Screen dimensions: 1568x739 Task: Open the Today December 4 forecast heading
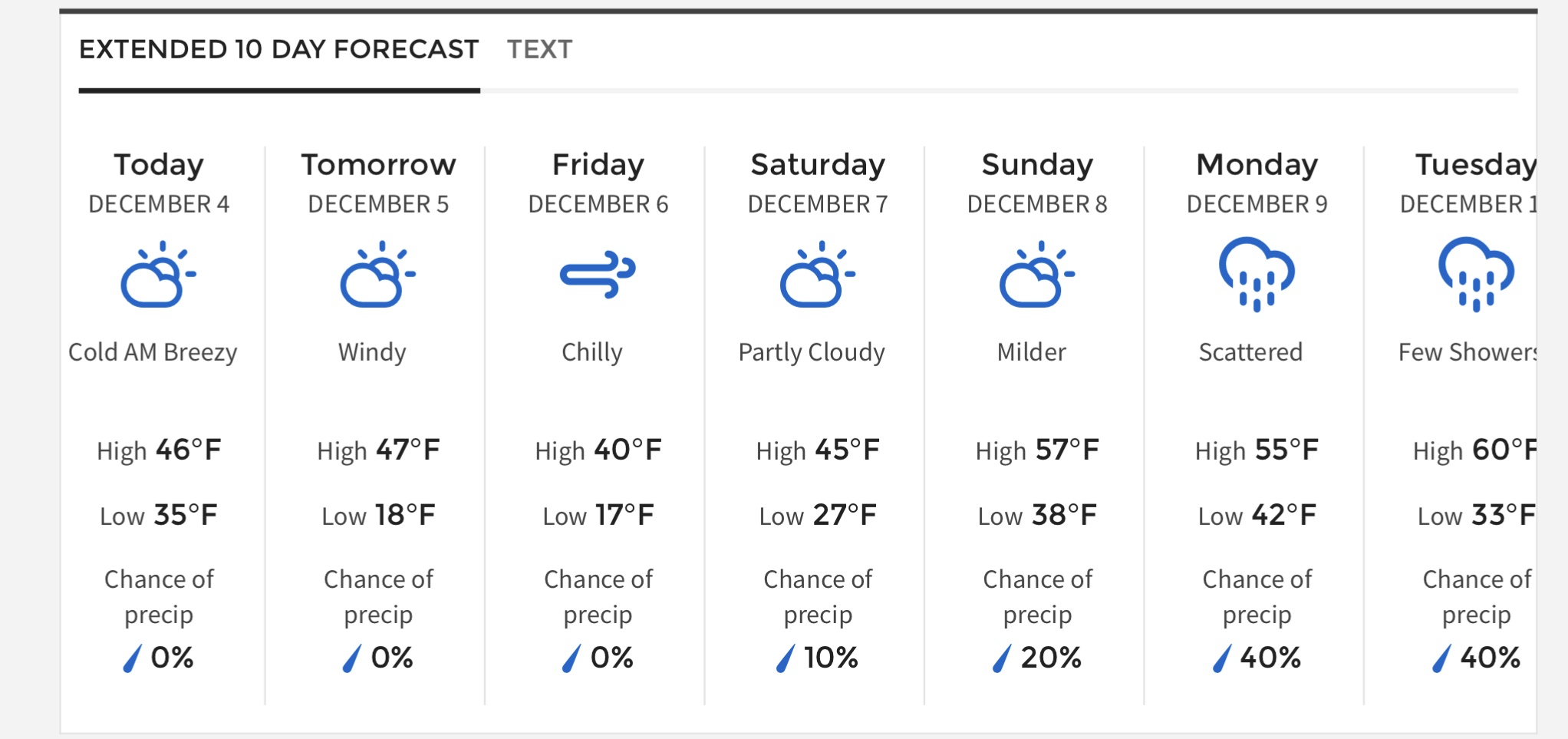click(x=159, y=183)
